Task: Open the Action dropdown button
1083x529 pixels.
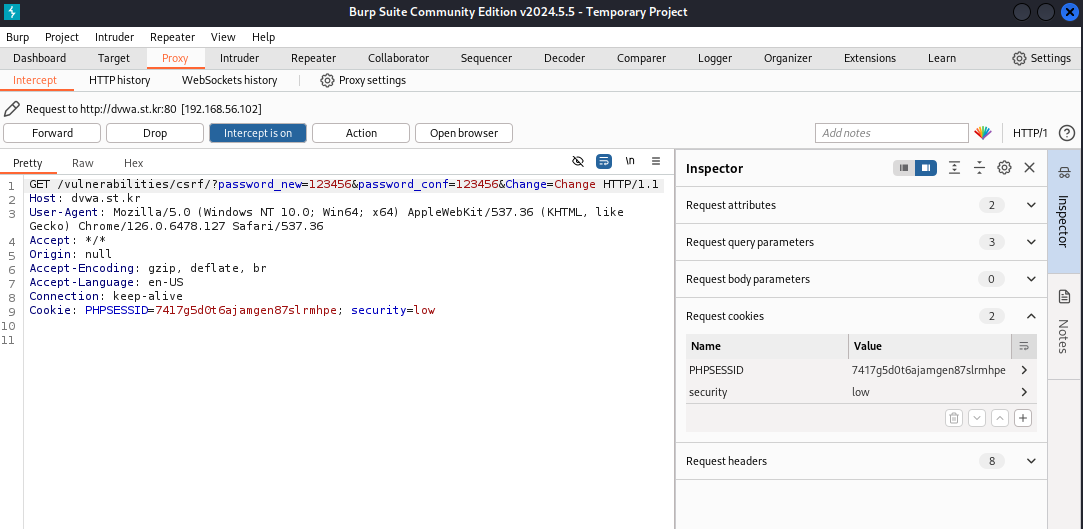Action: click(x=361, y=133)
